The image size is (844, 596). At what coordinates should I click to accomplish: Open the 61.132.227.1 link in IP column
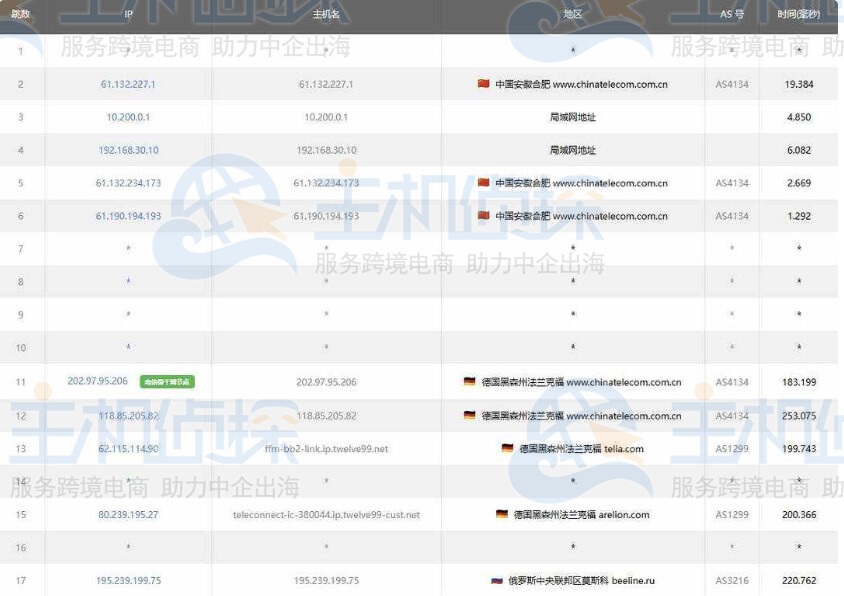pos(128,85)
